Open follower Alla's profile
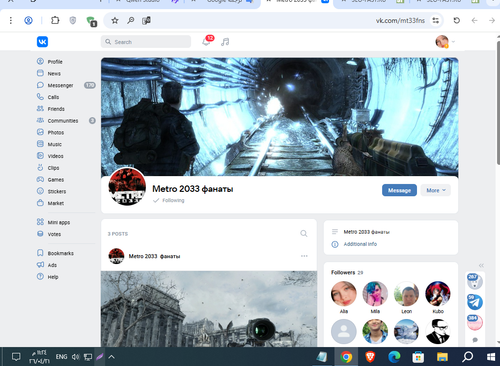This screenshot has height=366, width=500. click(x=344, y=294)
